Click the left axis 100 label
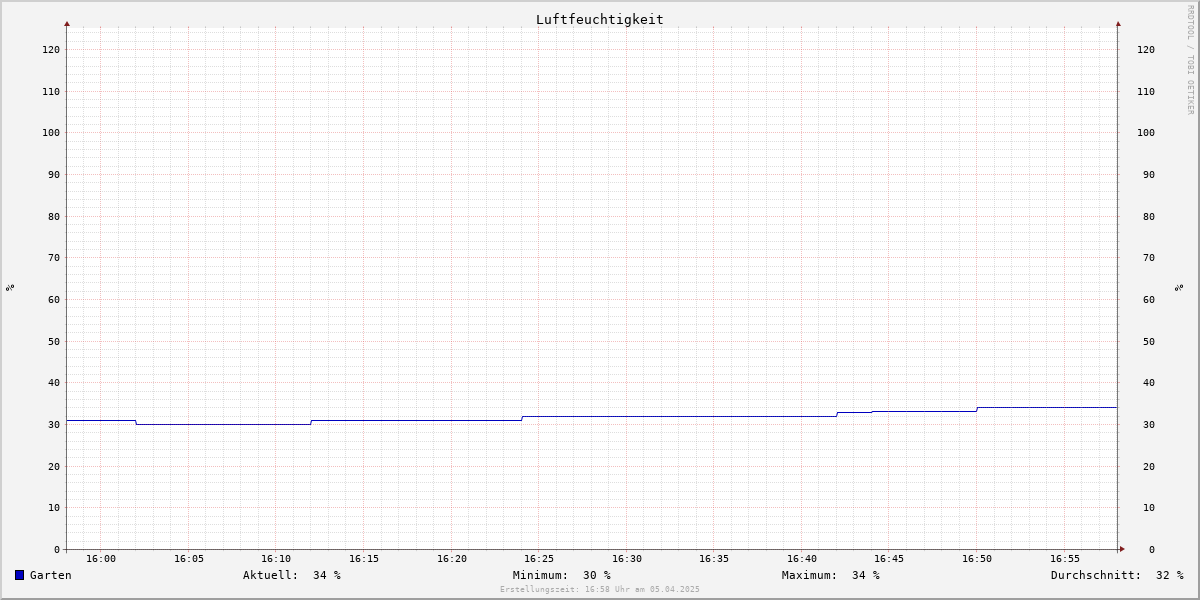The width and height of the screenshot is (1200, 600). click(51, 132)
